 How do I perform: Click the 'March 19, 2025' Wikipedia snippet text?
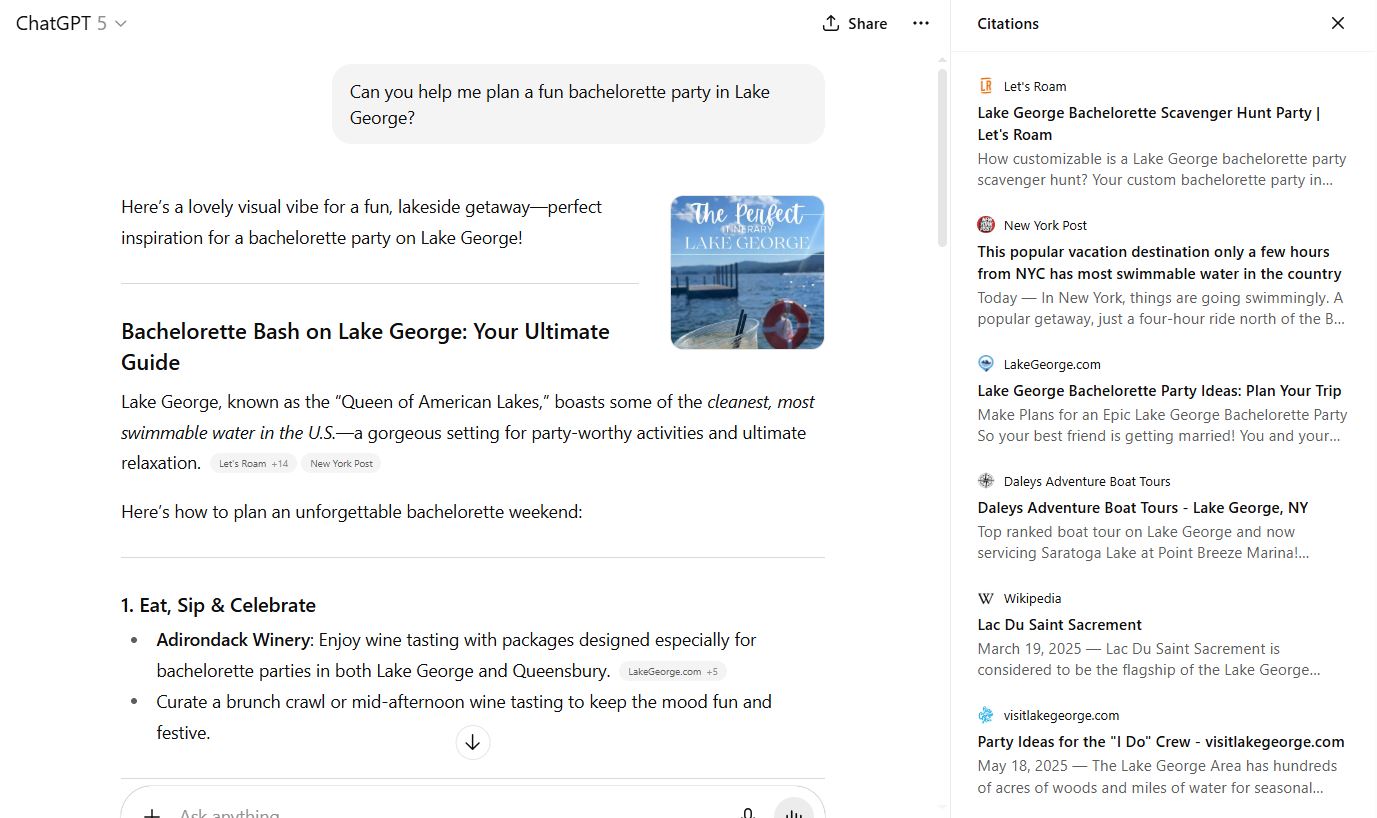tap(1149, 659)
